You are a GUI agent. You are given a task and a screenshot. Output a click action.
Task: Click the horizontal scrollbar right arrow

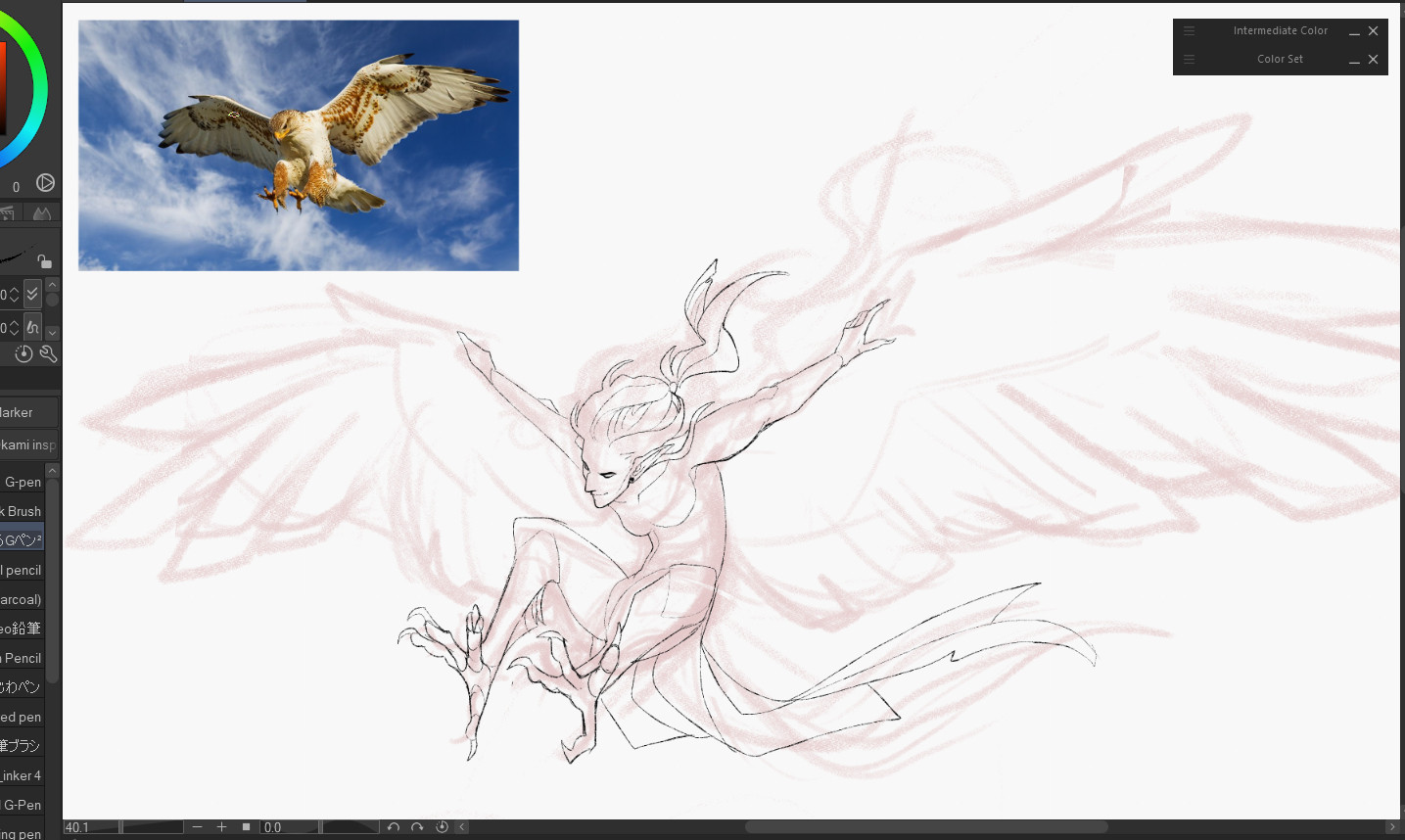coord(1392,827)
